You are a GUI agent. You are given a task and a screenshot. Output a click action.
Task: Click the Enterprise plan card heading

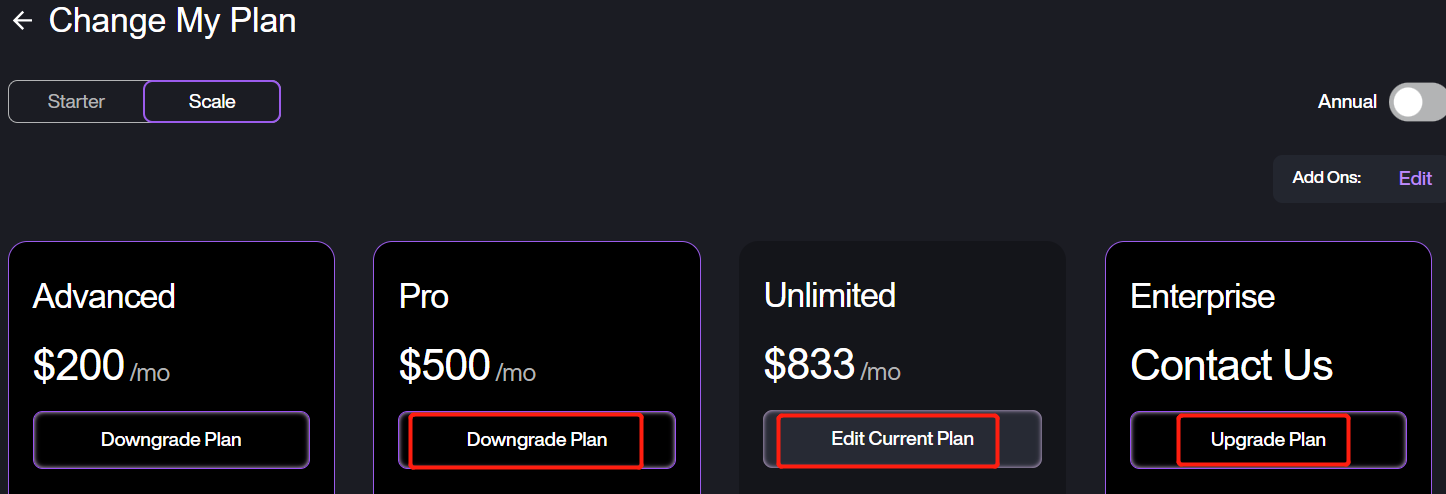click(x=1202, y=296)
